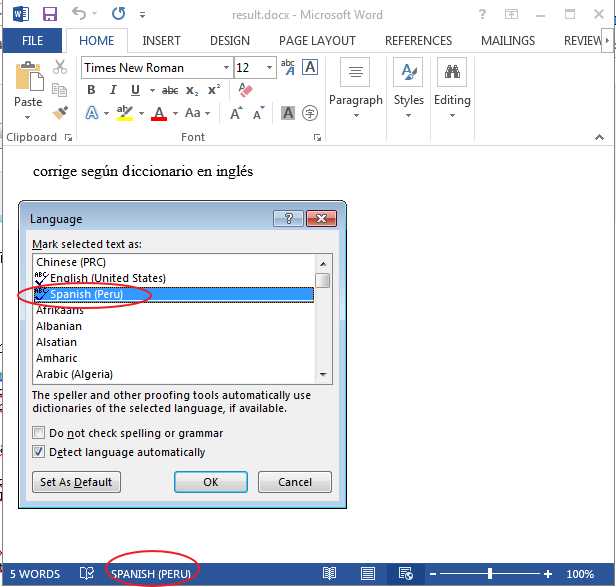The height and width of the screenshot is (587, 616).
Task: Open the Change Case Aa menu
Action: pyautogui.click(x=192, y=113)
